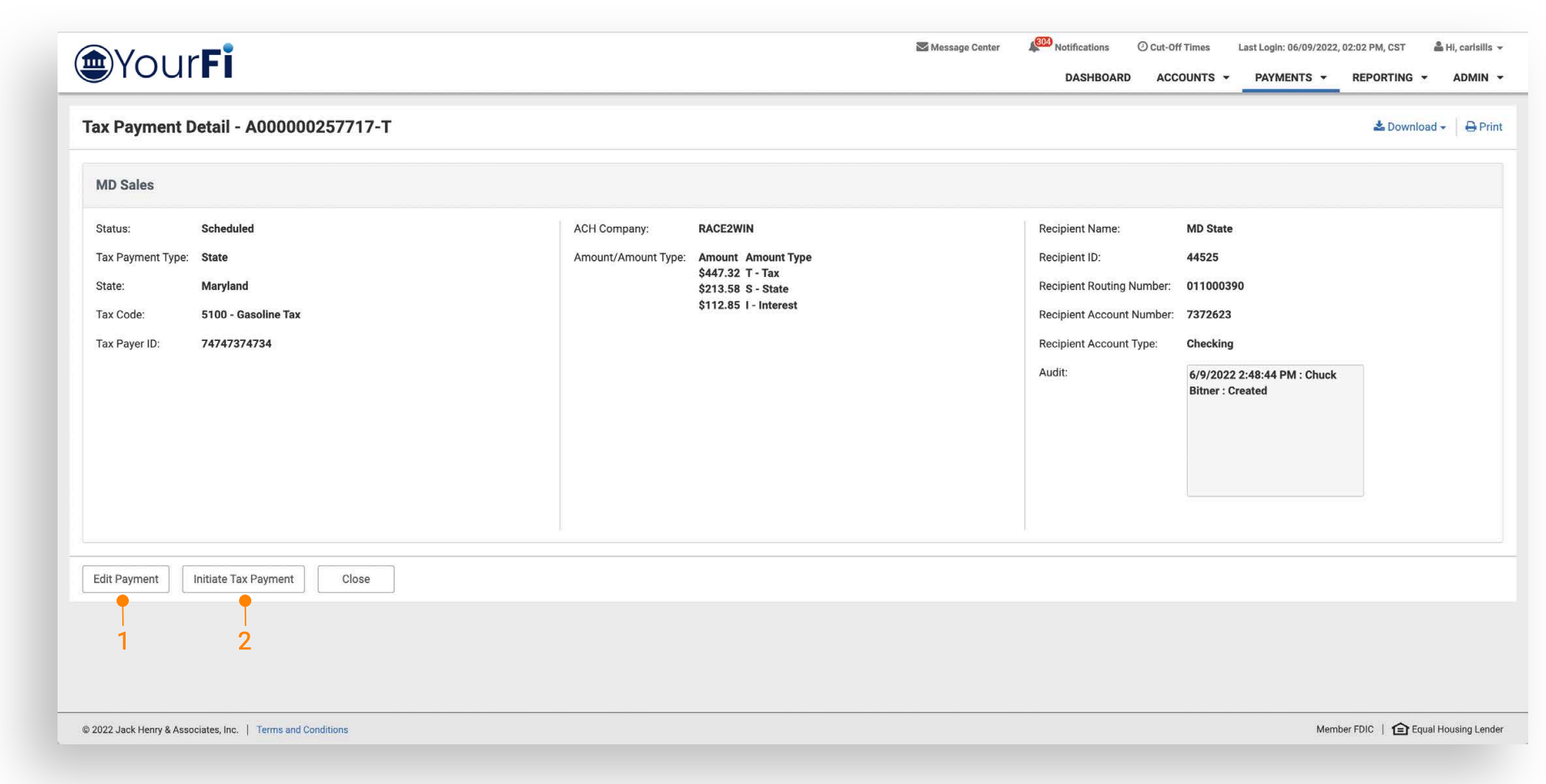This screenshot has height=784, width=1546.
Task: Click the Close button
Action: click(356, 579)
